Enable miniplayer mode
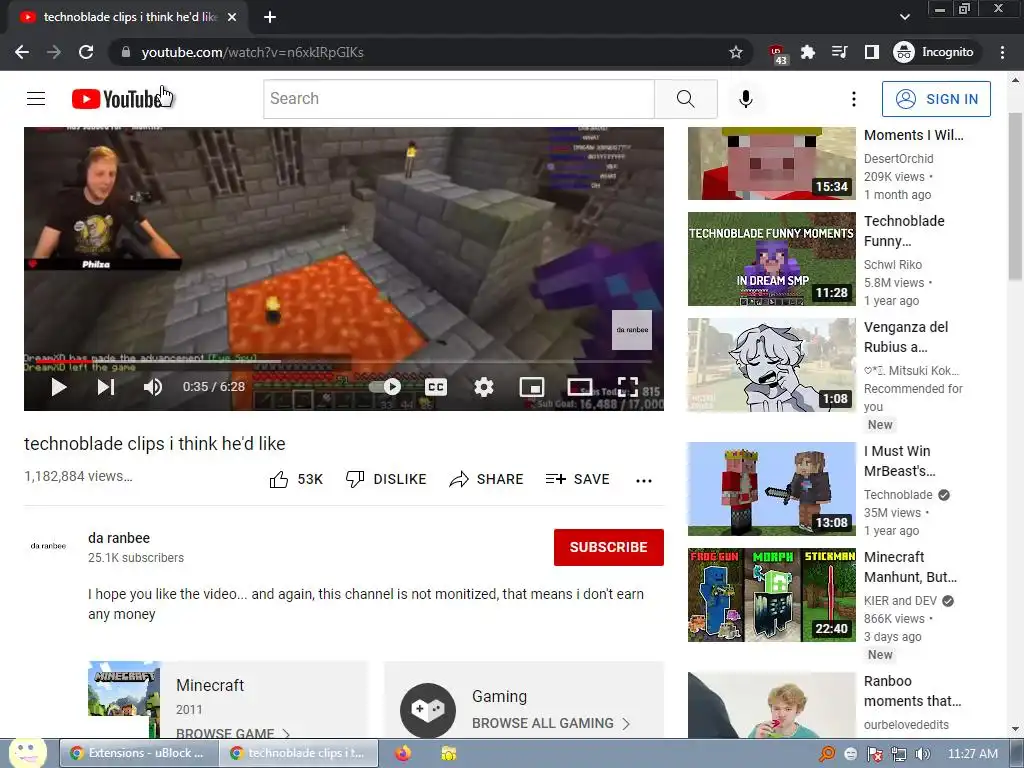Image resolution: width=1024 pixels, height=768 pixels. [532, 387]
